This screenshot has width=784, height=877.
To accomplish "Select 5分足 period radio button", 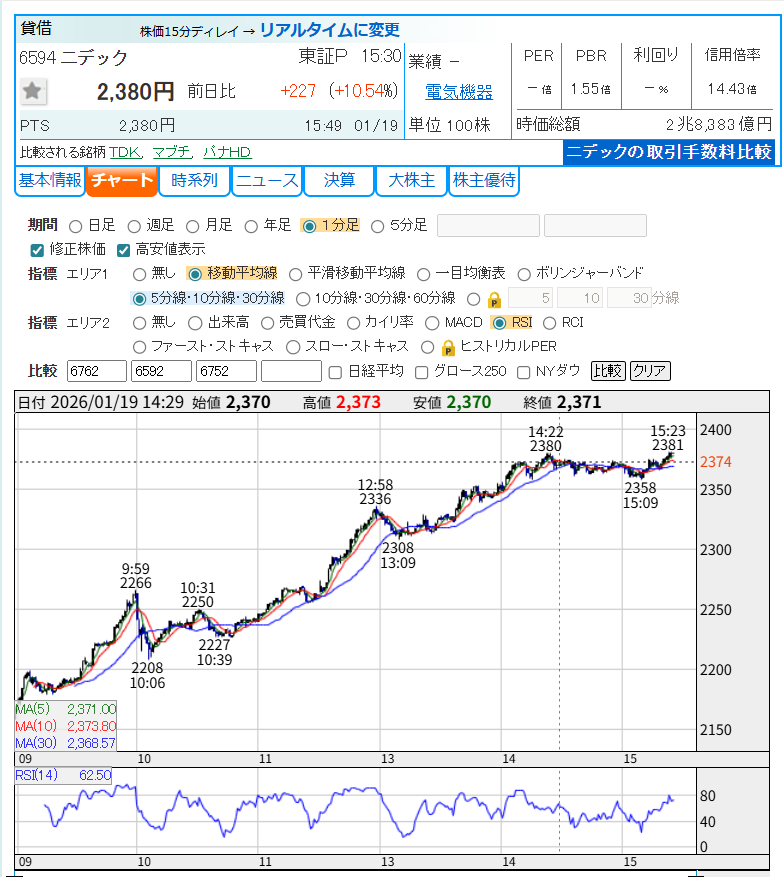I will pos(377,227).
